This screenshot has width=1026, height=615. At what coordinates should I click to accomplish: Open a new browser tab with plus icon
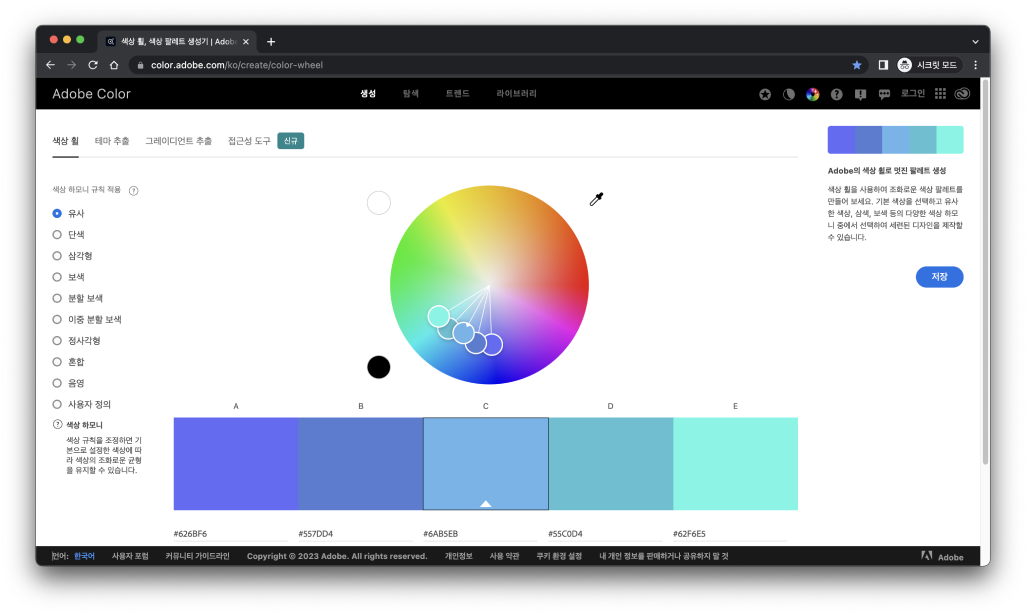point(271,41)
